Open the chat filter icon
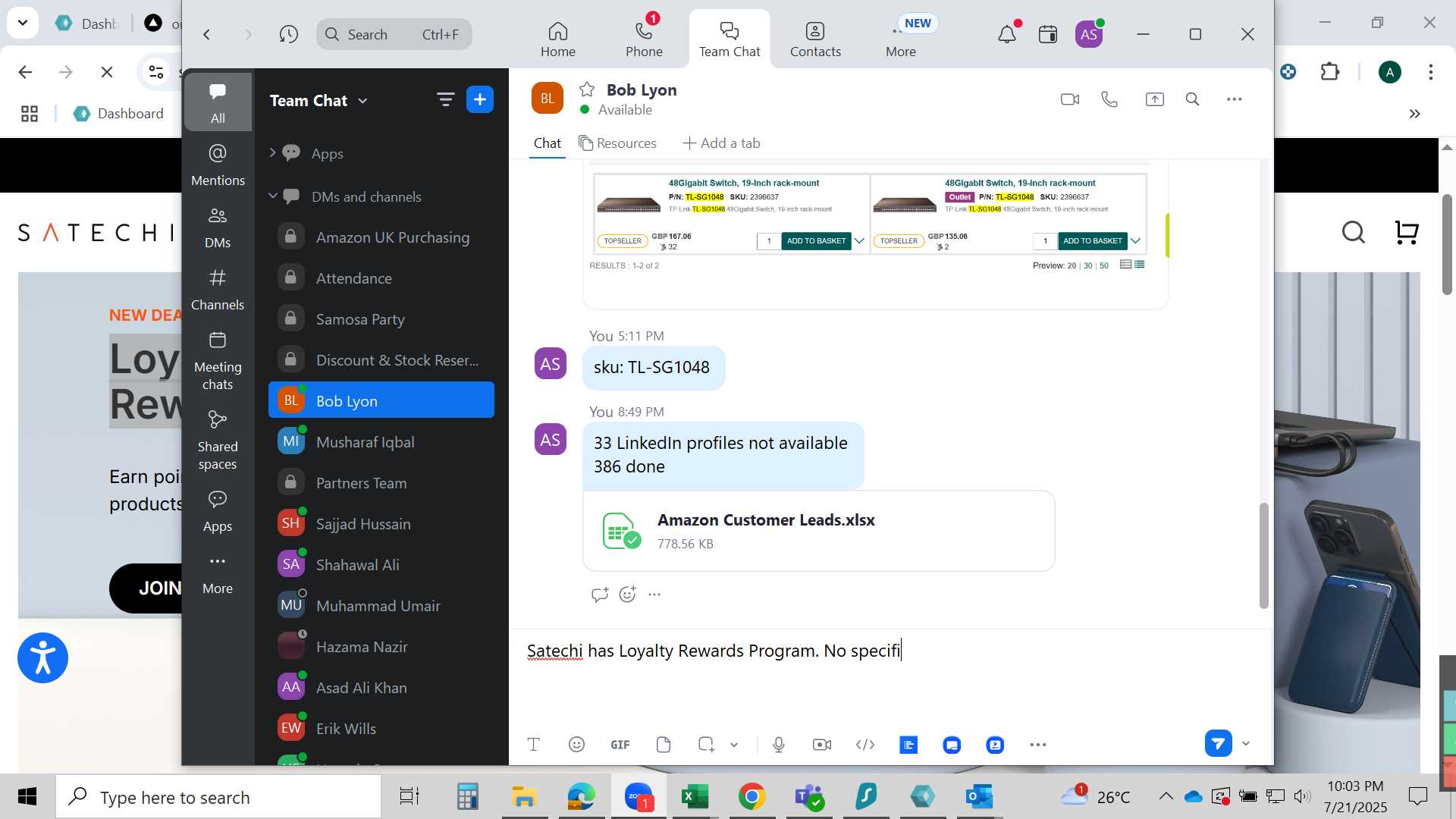 tap(445, 99)
